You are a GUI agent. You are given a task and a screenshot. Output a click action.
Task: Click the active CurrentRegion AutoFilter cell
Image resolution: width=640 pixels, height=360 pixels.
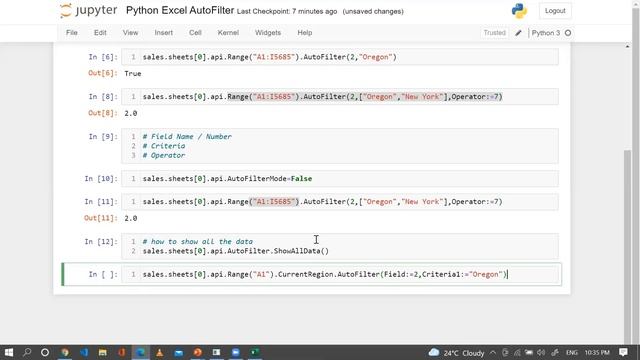pos(340,274)
